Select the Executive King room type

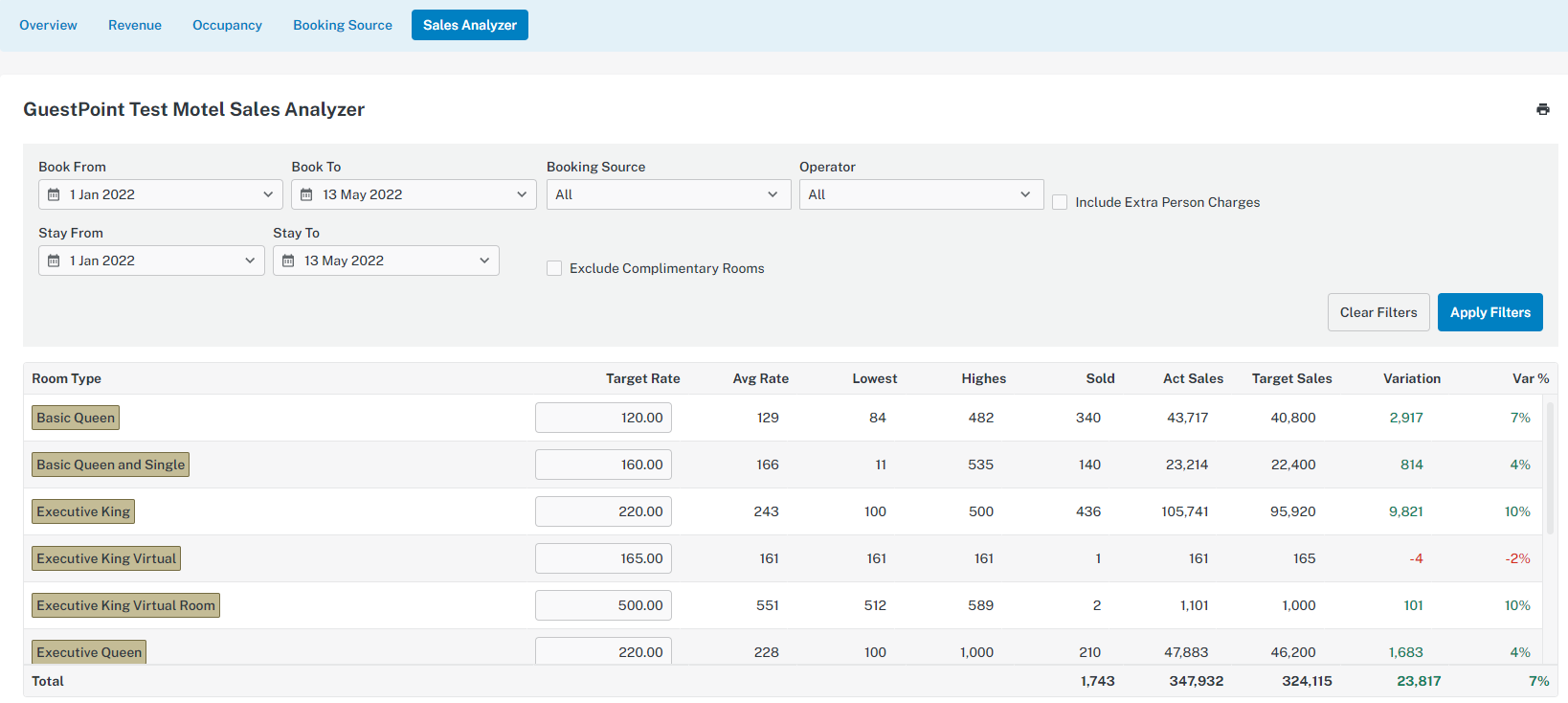(83, 511)
